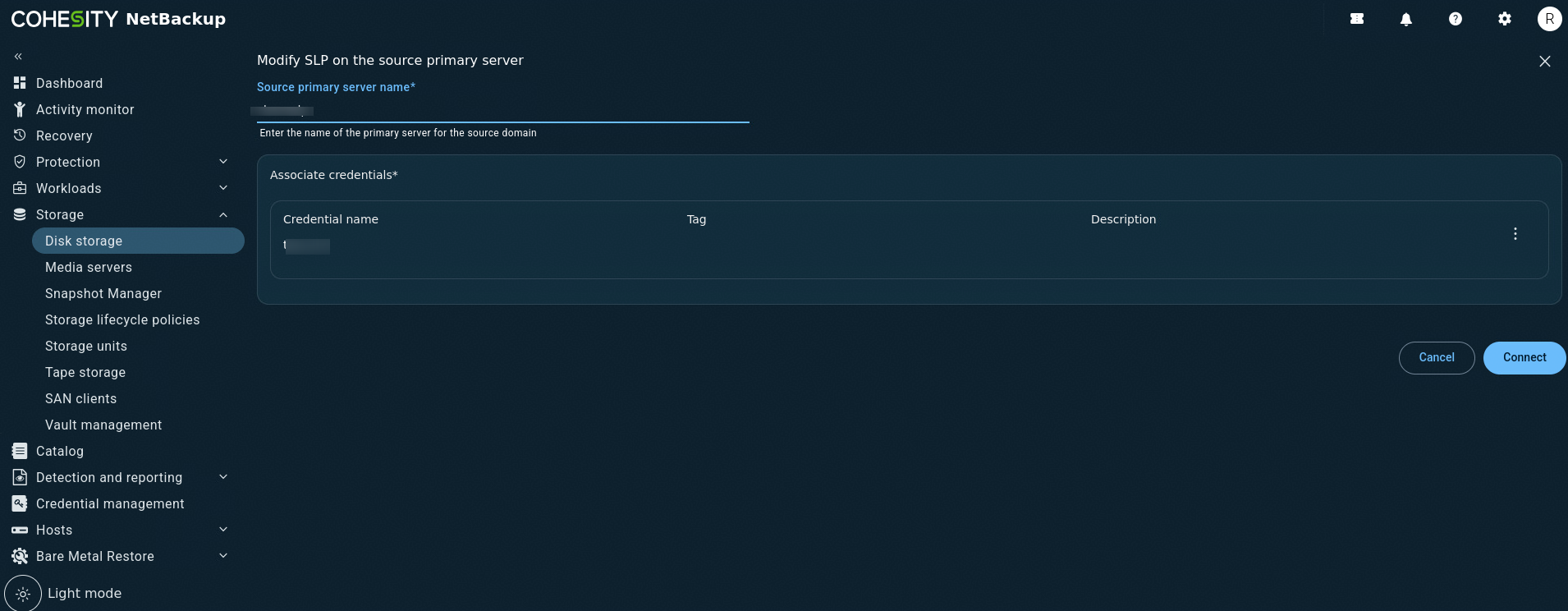Image resolution: width=1568 pixels, height=611 pixels.
Task: Click the Cohesity NetBackup logo
Action: click(118, 19)
